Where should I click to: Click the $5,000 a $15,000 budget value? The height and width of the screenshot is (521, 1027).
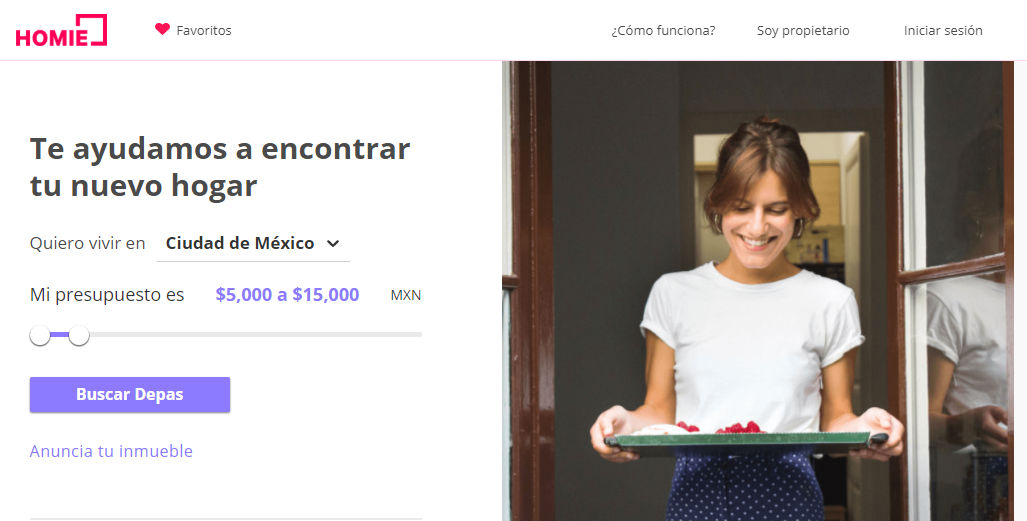tap(287, 295)
